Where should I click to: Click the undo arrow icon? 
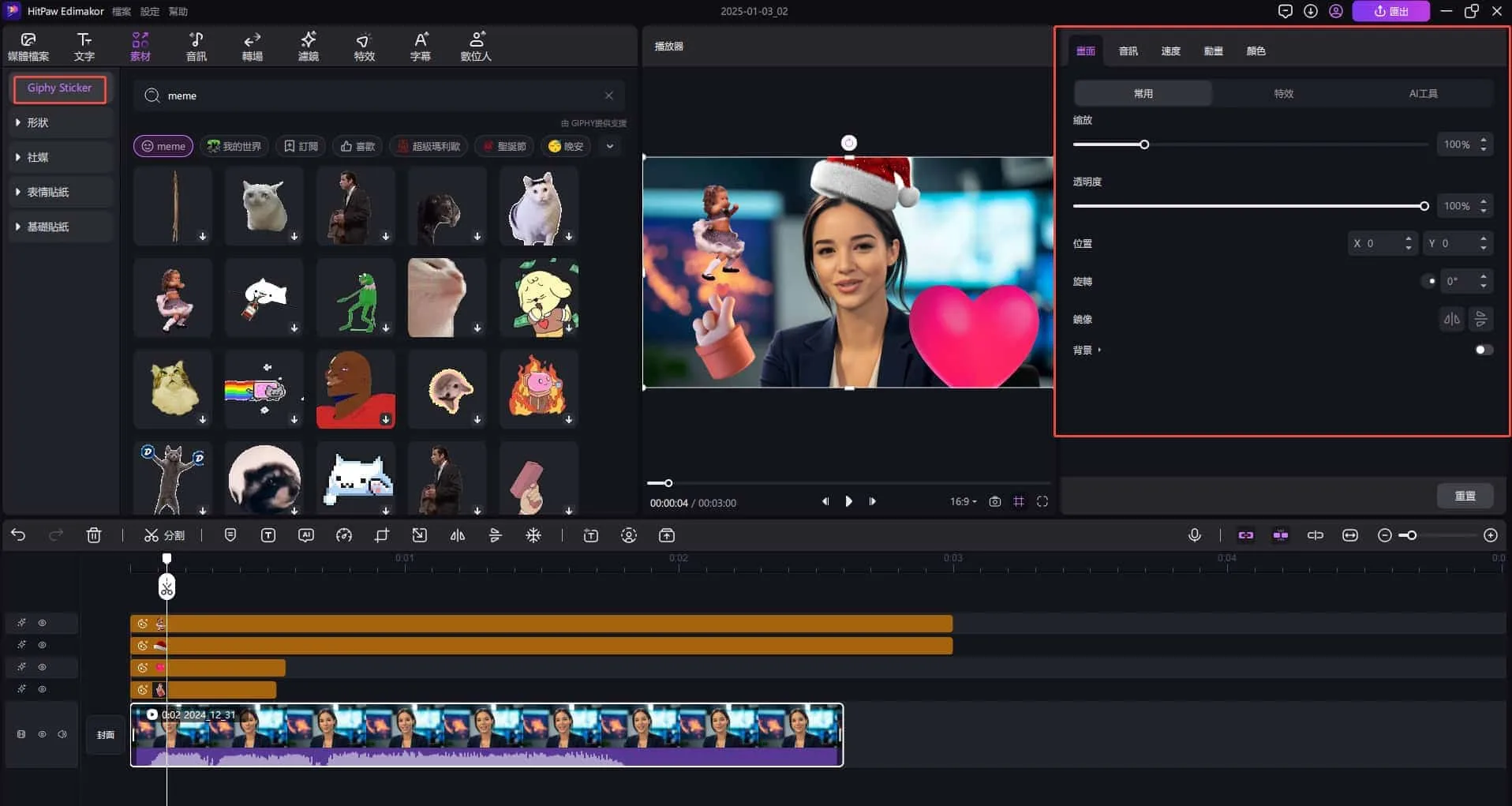18,535
